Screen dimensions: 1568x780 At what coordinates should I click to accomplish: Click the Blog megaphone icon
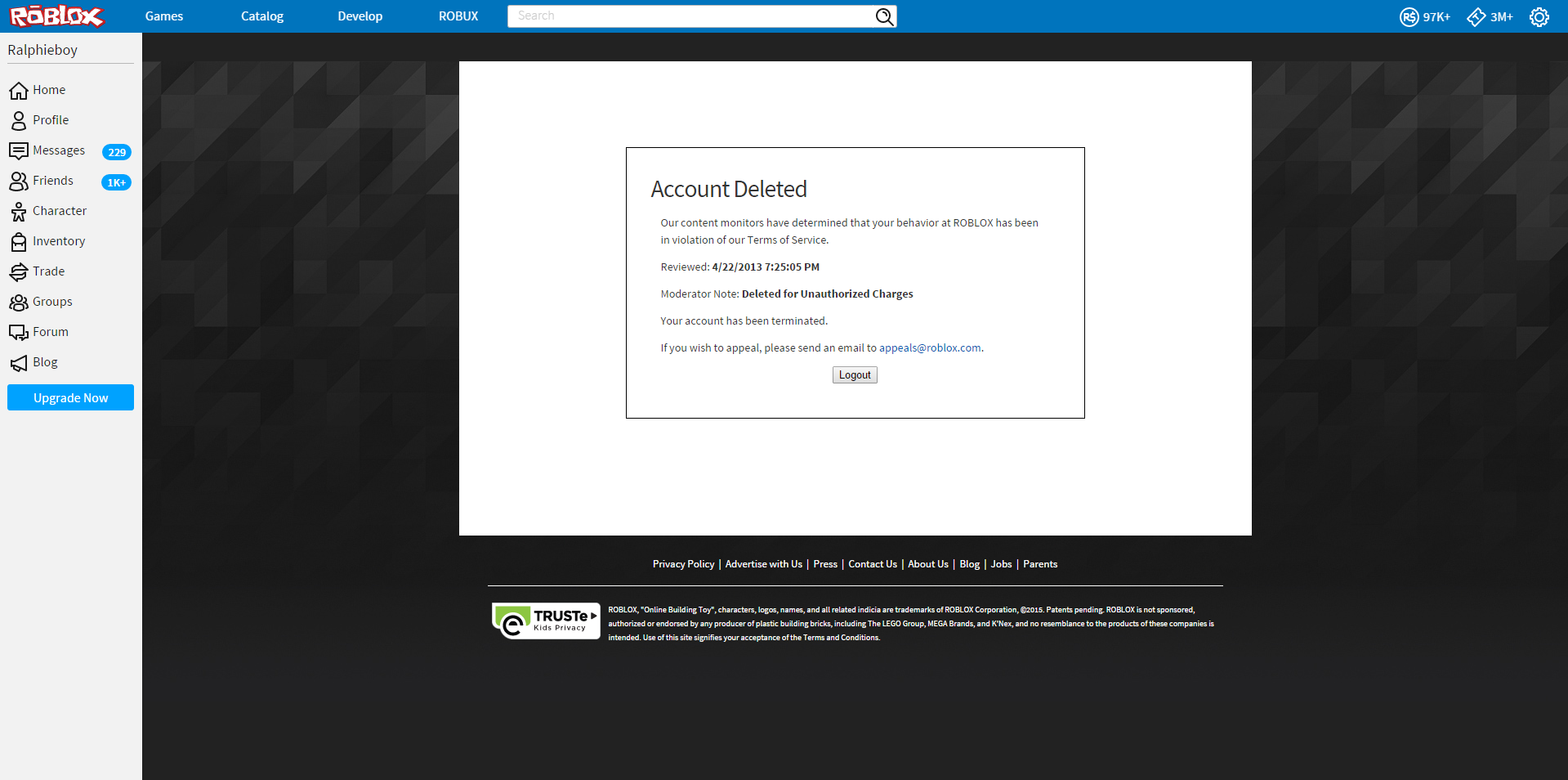19,362
